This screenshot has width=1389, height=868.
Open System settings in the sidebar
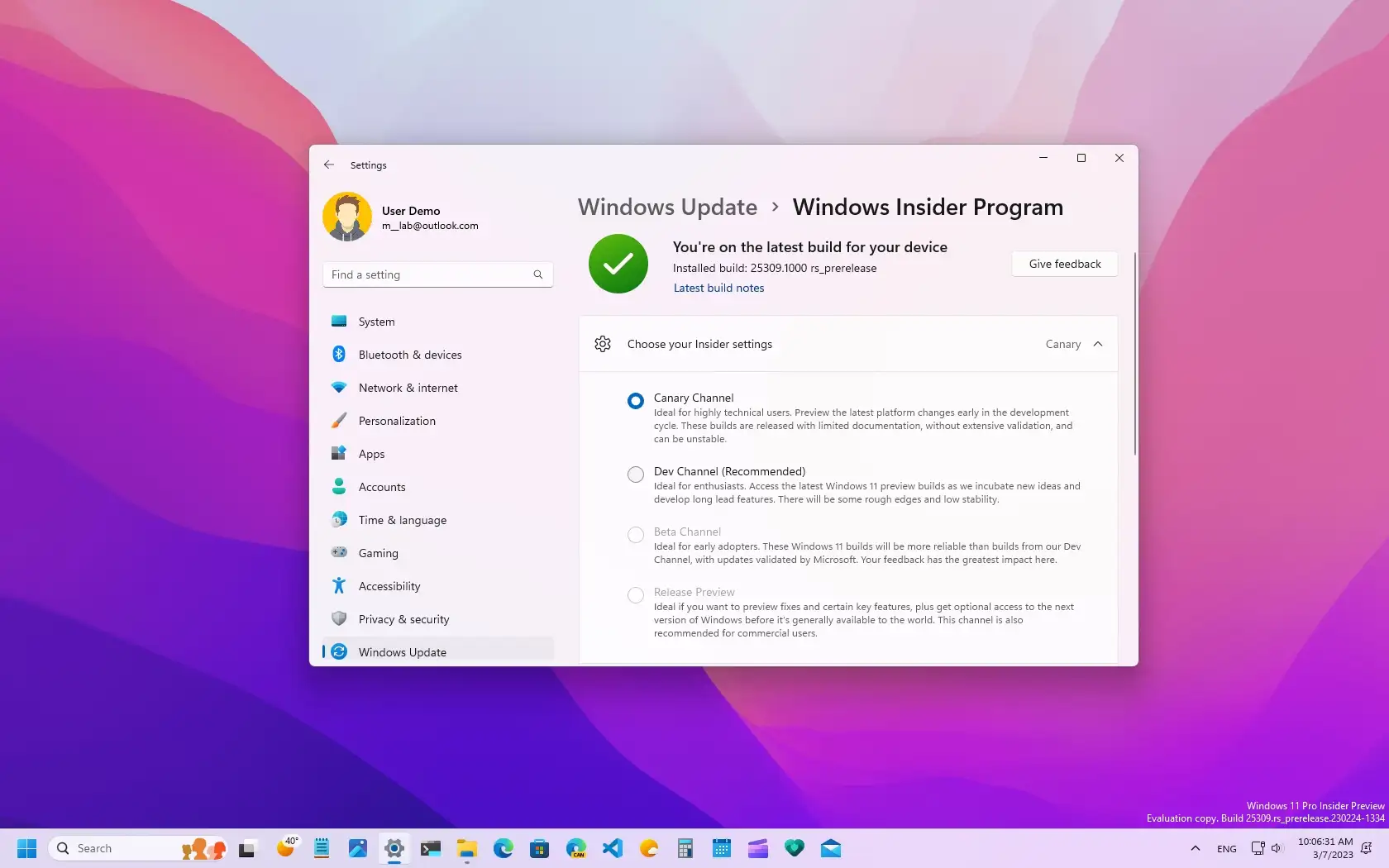[438, 322]
